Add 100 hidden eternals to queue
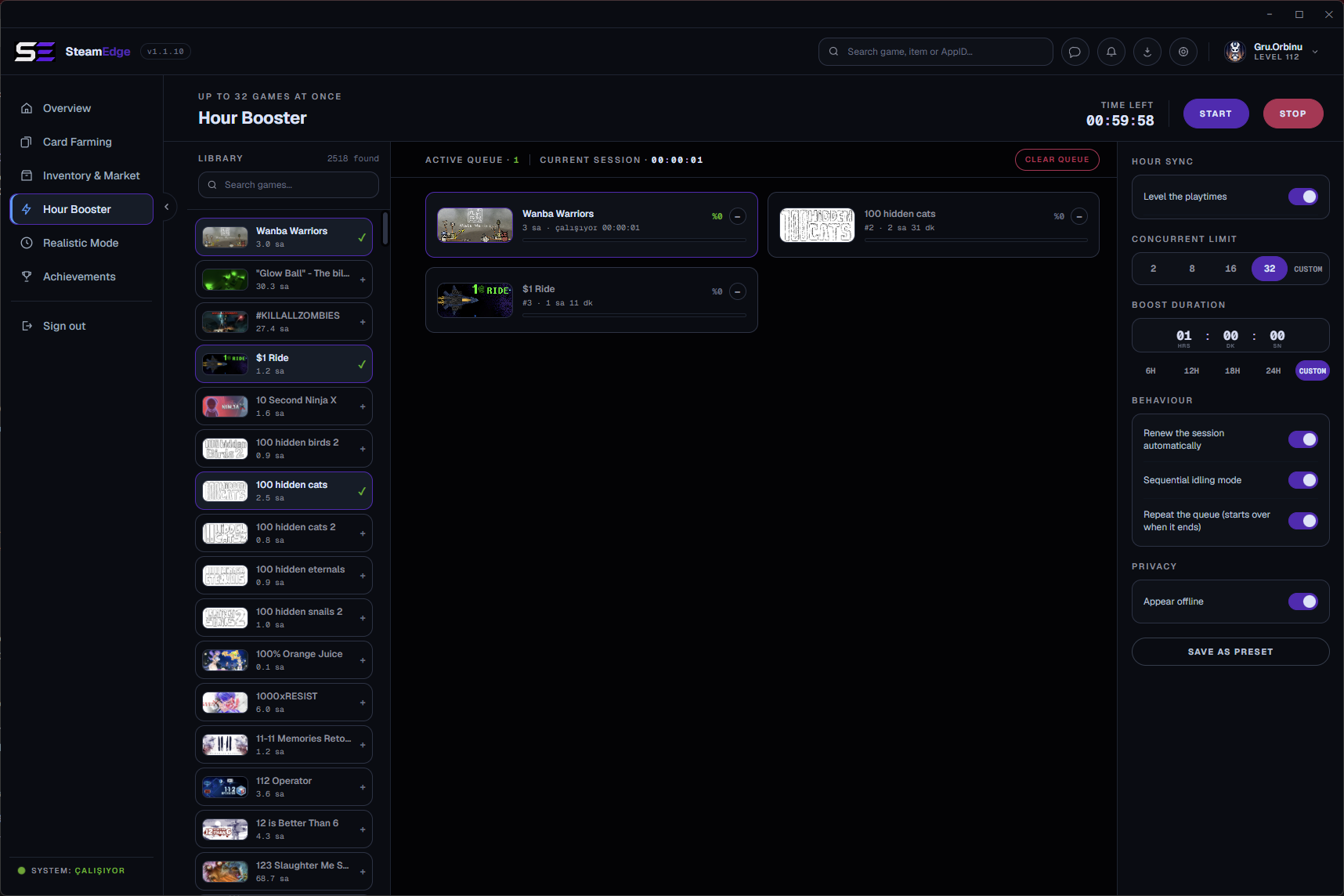Viewport: 1344px width, 896px height. coord(363,576)
